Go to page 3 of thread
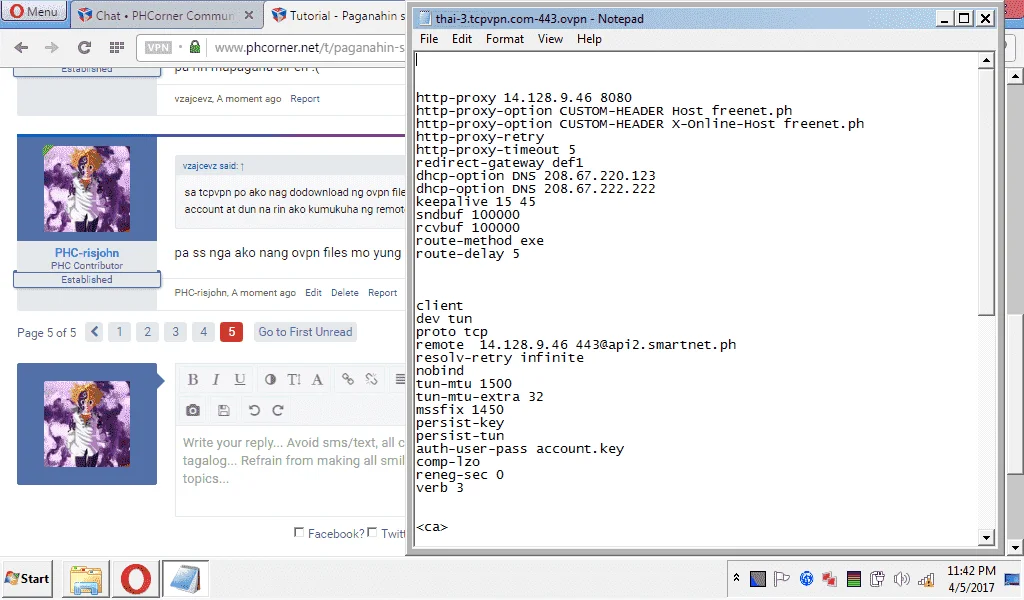Viewport: 1024px width, 600px height. tap(176, 332)
